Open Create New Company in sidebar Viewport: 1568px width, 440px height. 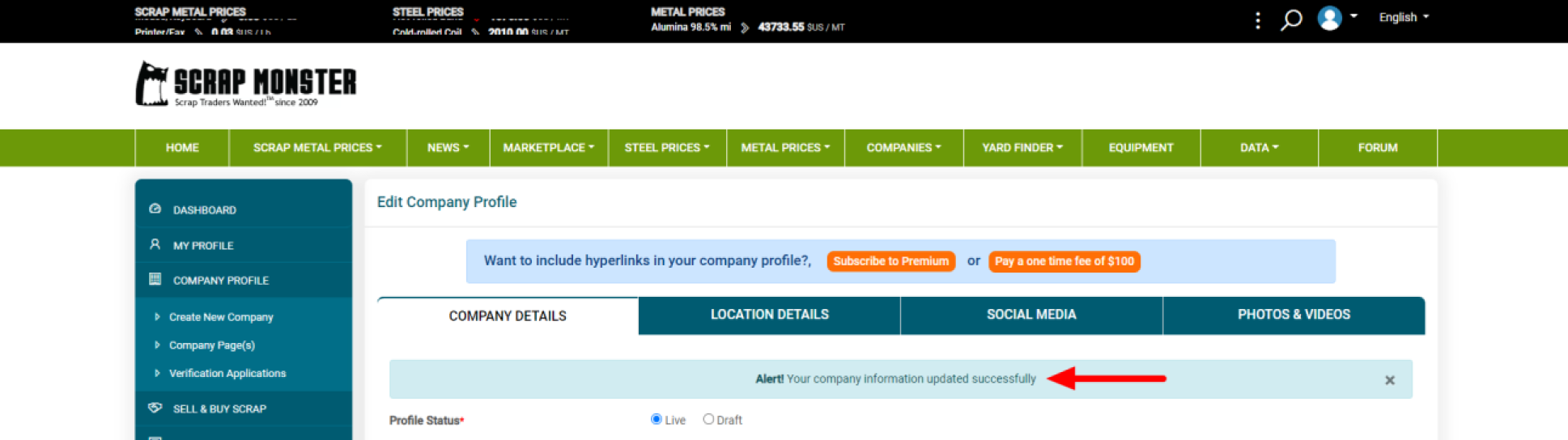point(221,317)
